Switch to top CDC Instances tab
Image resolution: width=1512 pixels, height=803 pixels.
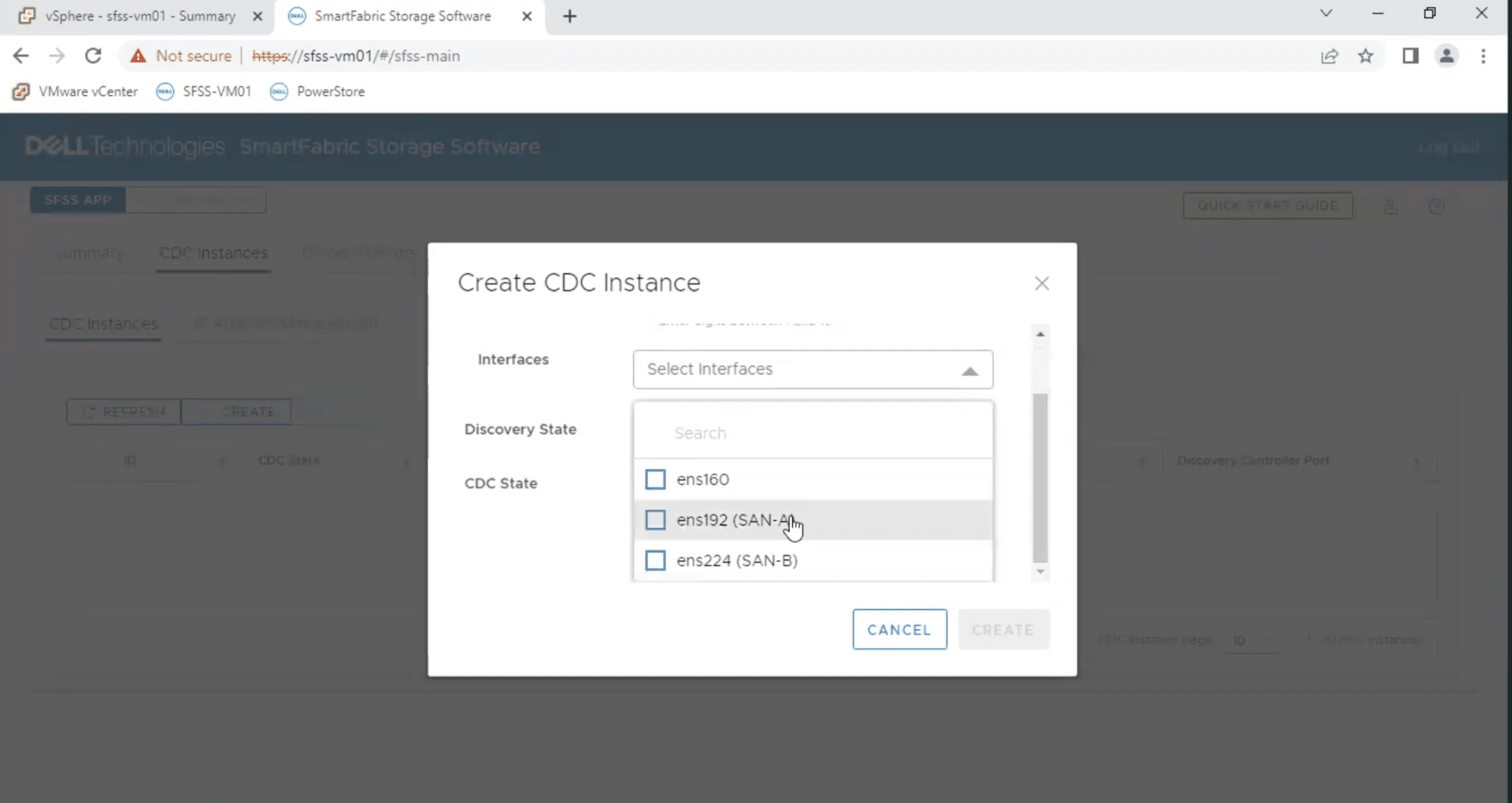tap(213, 253)
